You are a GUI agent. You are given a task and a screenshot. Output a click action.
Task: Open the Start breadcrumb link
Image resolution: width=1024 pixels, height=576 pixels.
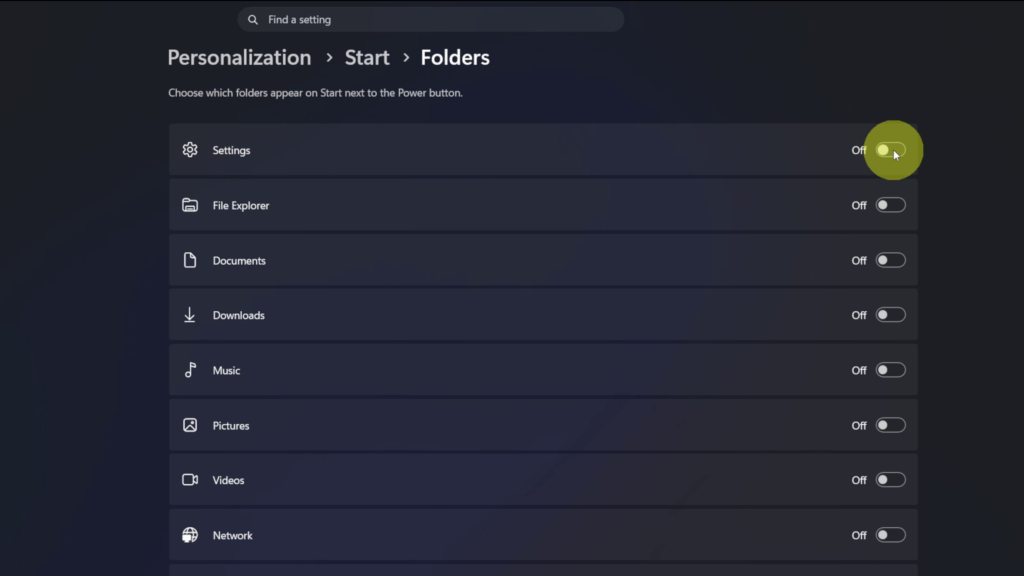(367, 57)
